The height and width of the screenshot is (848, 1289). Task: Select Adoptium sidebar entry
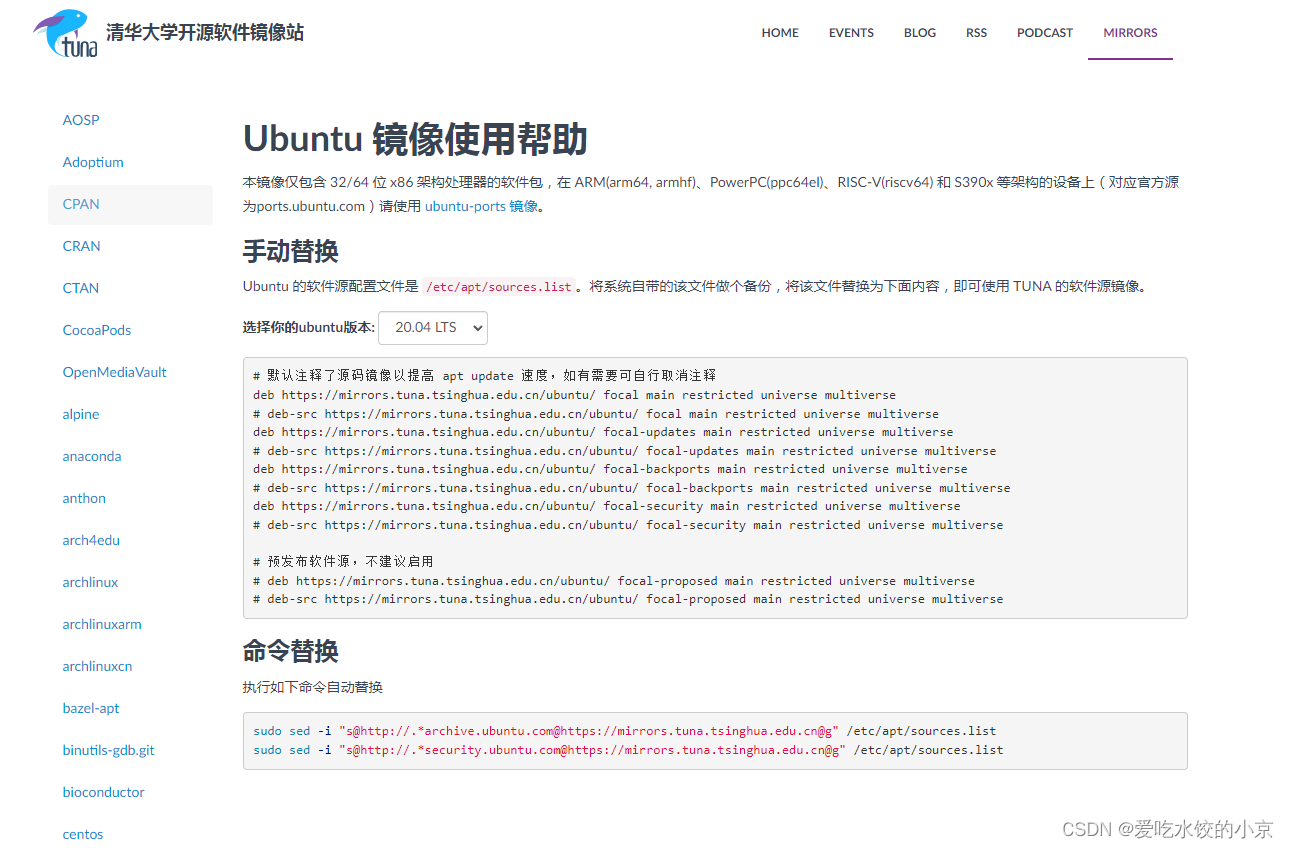point(93,162)
